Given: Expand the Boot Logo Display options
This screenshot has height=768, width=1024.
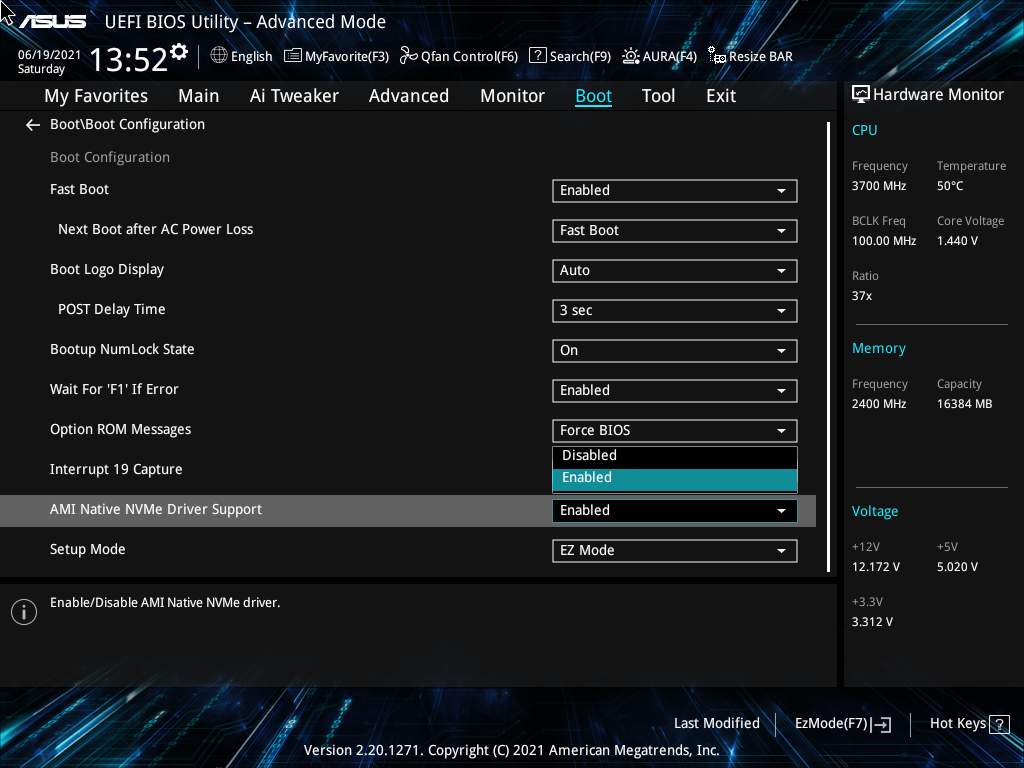Looking at the screenshot, I should click(674, 270).
